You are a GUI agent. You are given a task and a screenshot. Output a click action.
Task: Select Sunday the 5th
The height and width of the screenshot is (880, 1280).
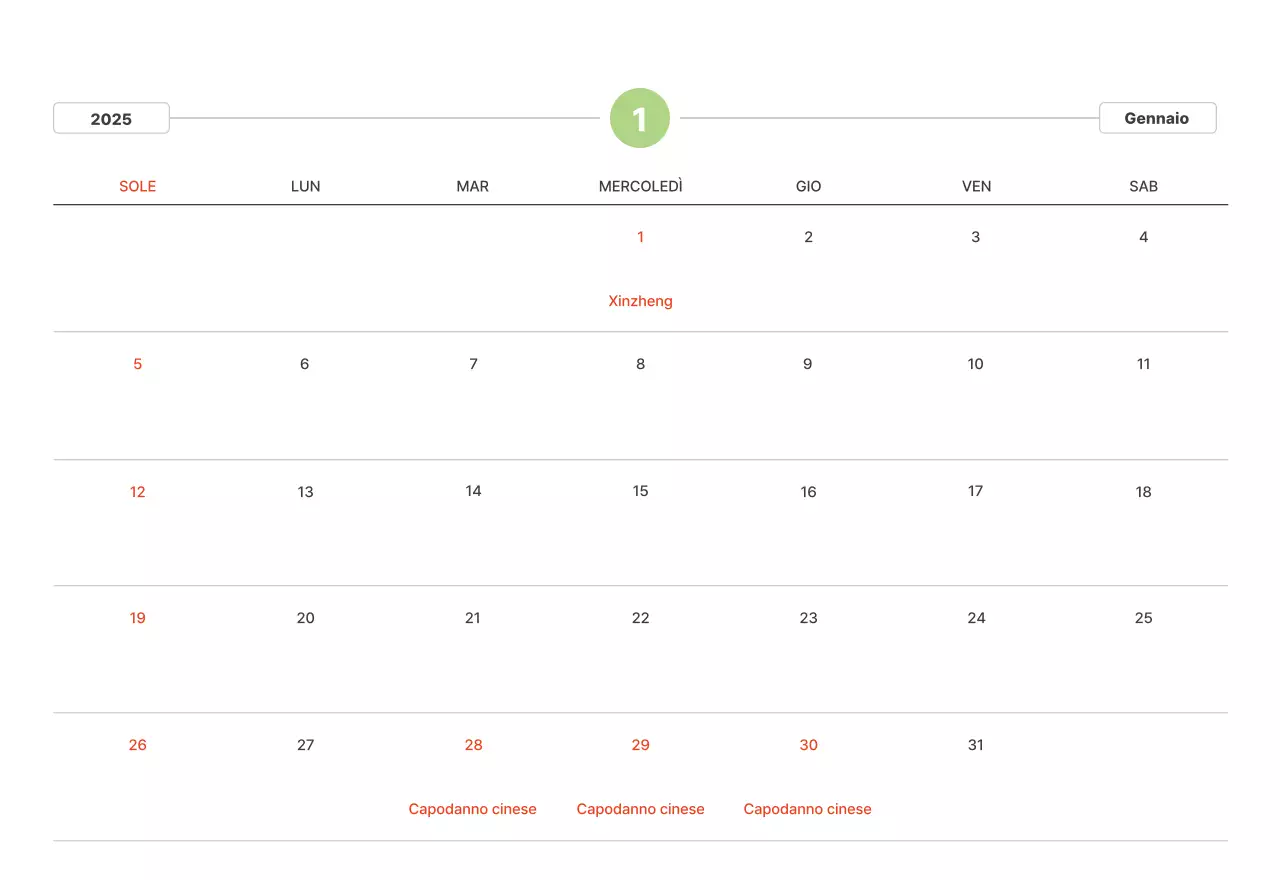(x=138, y=364)
